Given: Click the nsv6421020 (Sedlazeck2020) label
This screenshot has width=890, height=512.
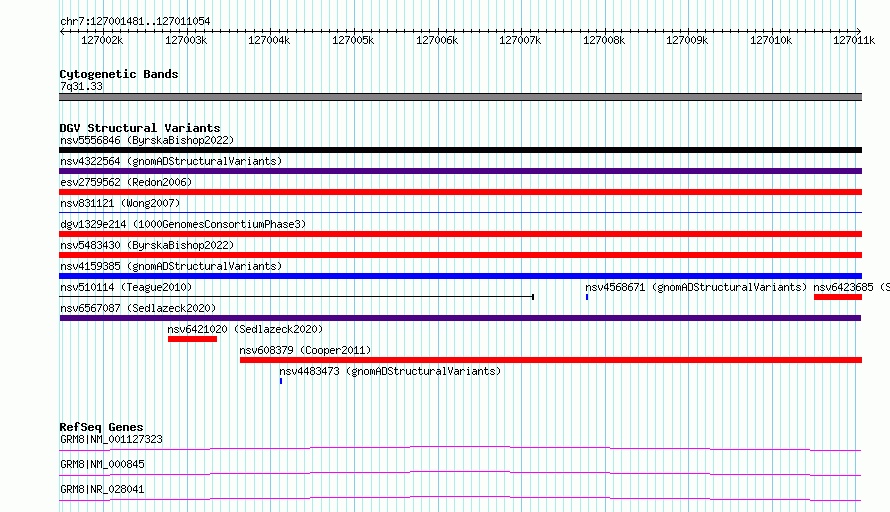Looking at the screenshot, I should coord(245,329).
